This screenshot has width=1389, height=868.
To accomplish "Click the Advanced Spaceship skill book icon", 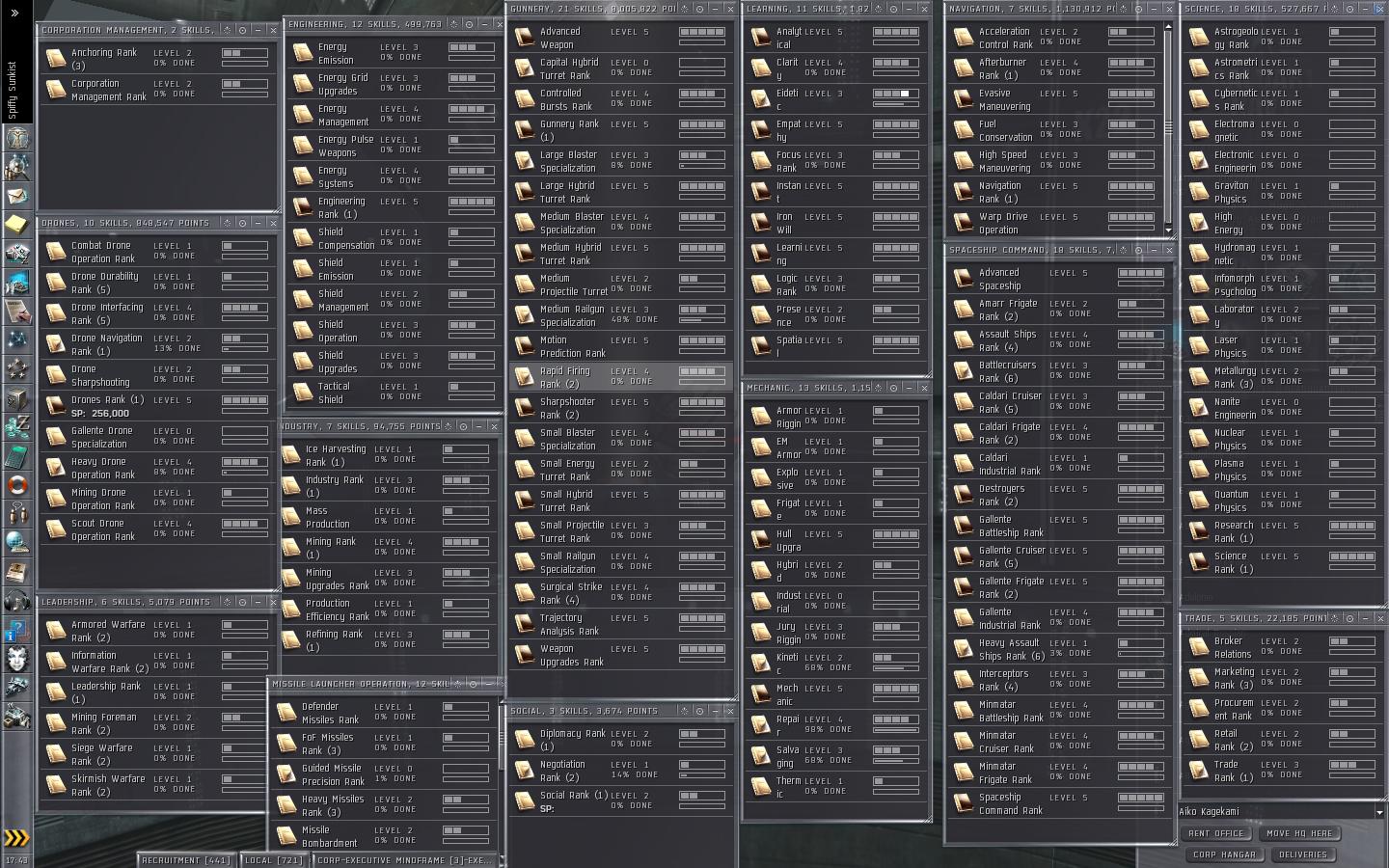I will click(x=963, y=278).
